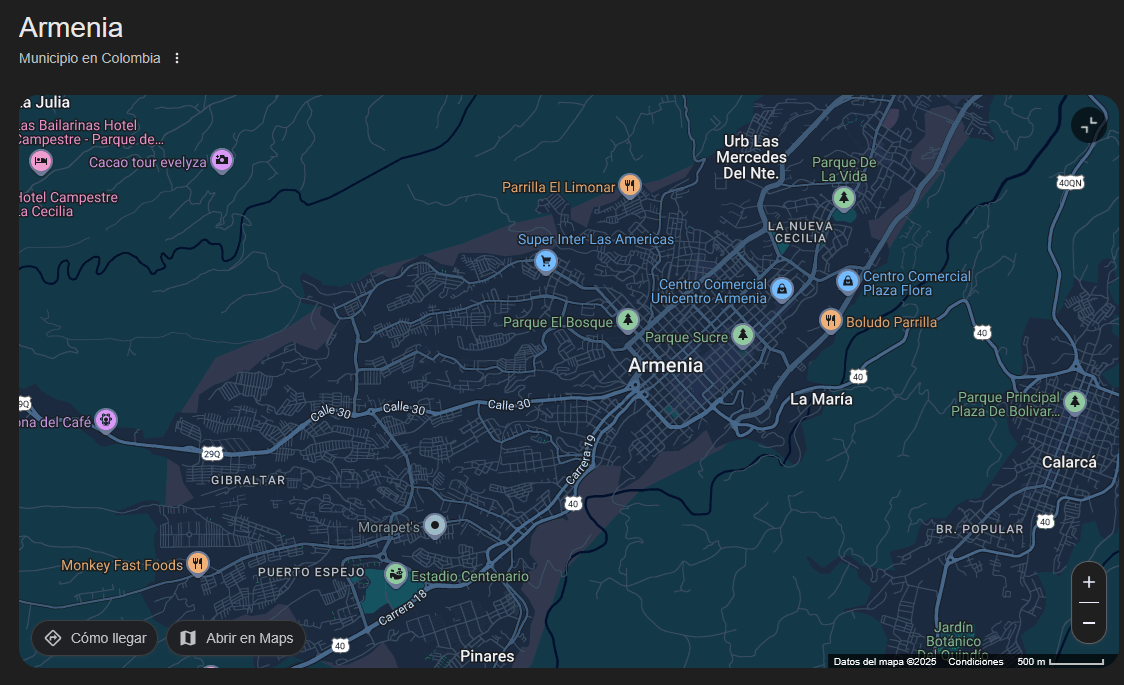Viewport: 1124px width, 685px height.
Task: Click the LA NUEVA CECILIA label
Action: point(800,232)
